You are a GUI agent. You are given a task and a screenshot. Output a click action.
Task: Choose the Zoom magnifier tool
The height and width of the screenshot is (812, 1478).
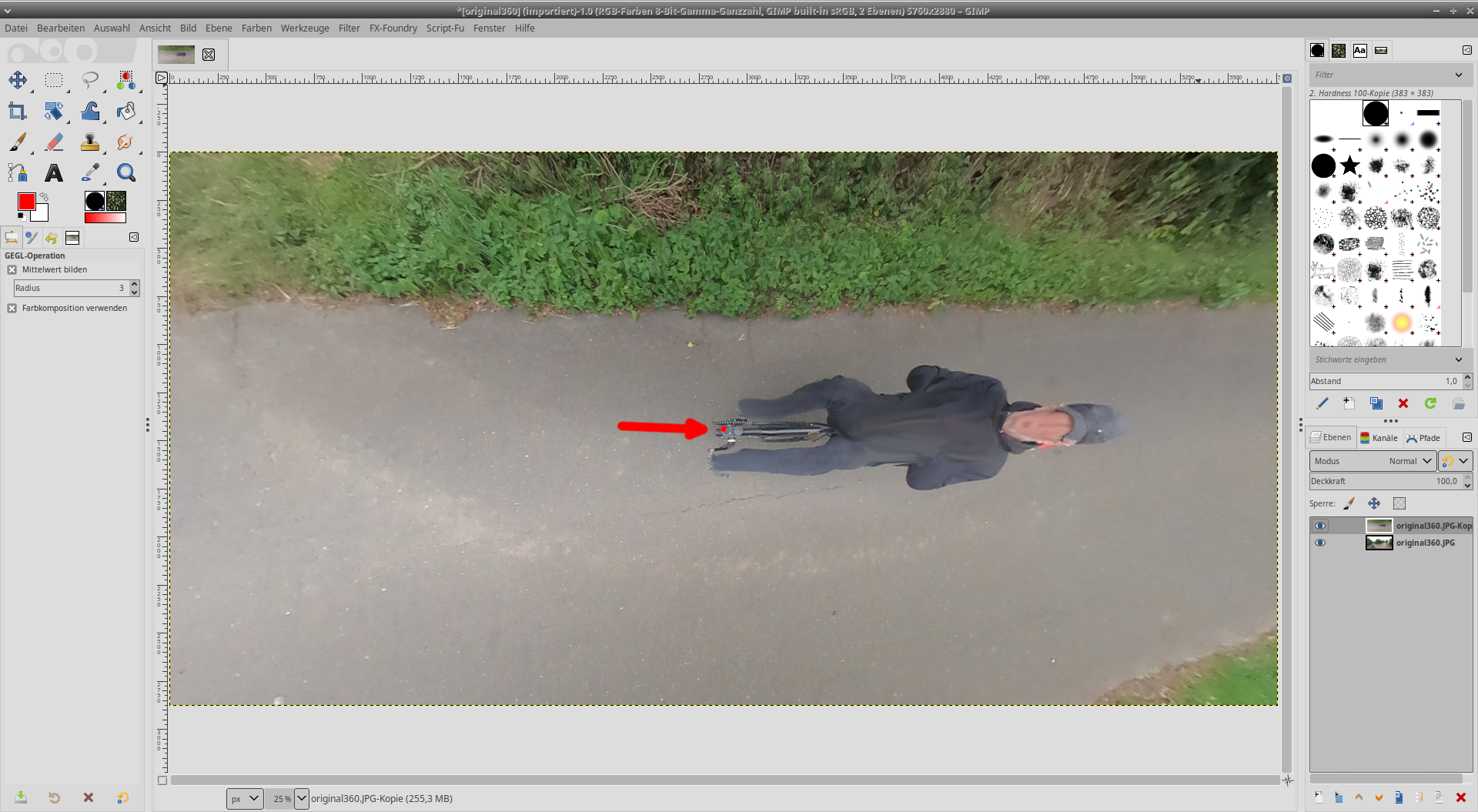click(126, 173)
